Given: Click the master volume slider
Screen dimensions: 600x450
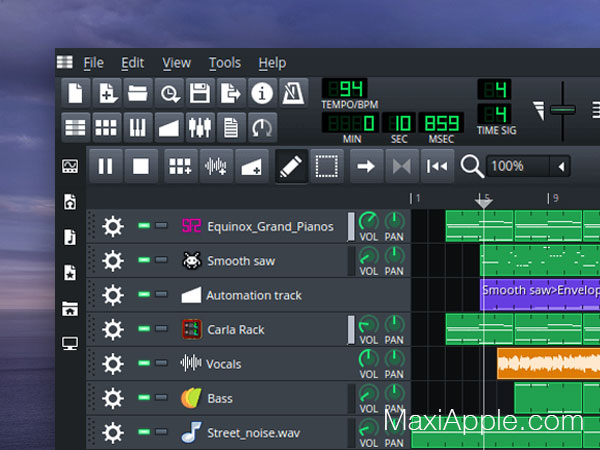Looking at the screenshot, I should point(563,109).
